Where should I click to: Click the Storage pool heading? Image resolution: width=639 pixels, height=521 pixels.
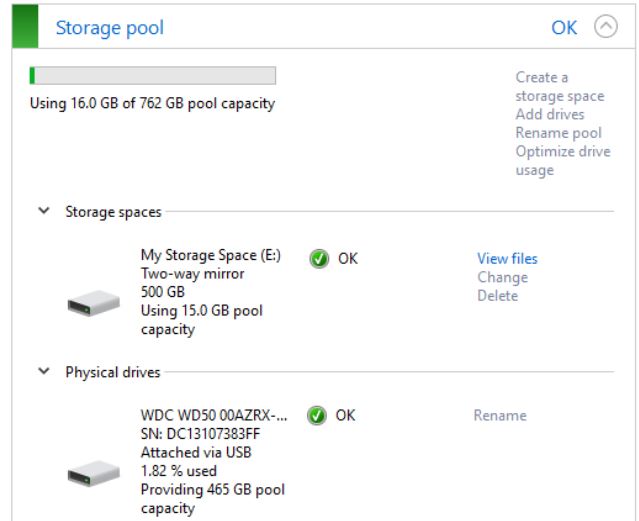[x=110, y=28]
